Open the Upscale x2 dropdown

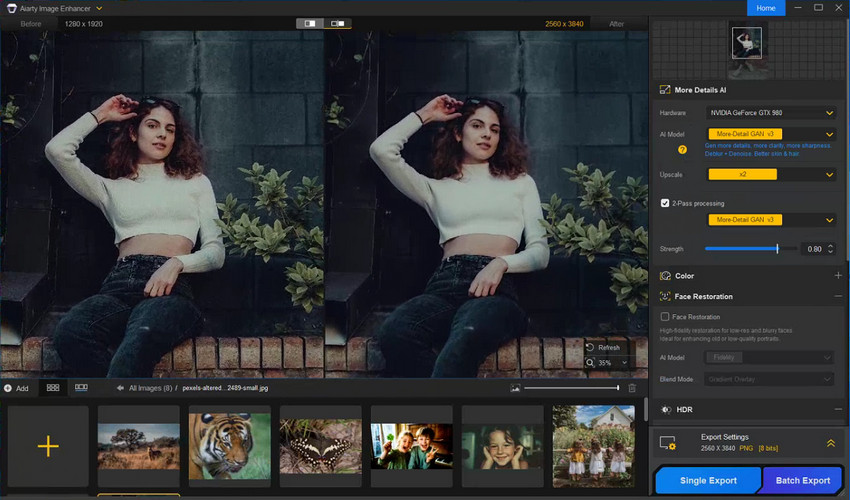coord(771,175)
